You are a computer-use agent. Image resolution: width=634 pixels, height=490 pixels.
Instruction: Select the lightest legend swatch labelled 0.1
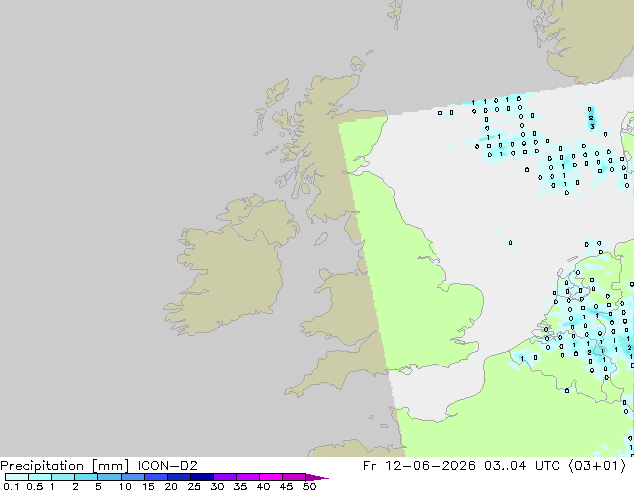[x=17, y=477]
